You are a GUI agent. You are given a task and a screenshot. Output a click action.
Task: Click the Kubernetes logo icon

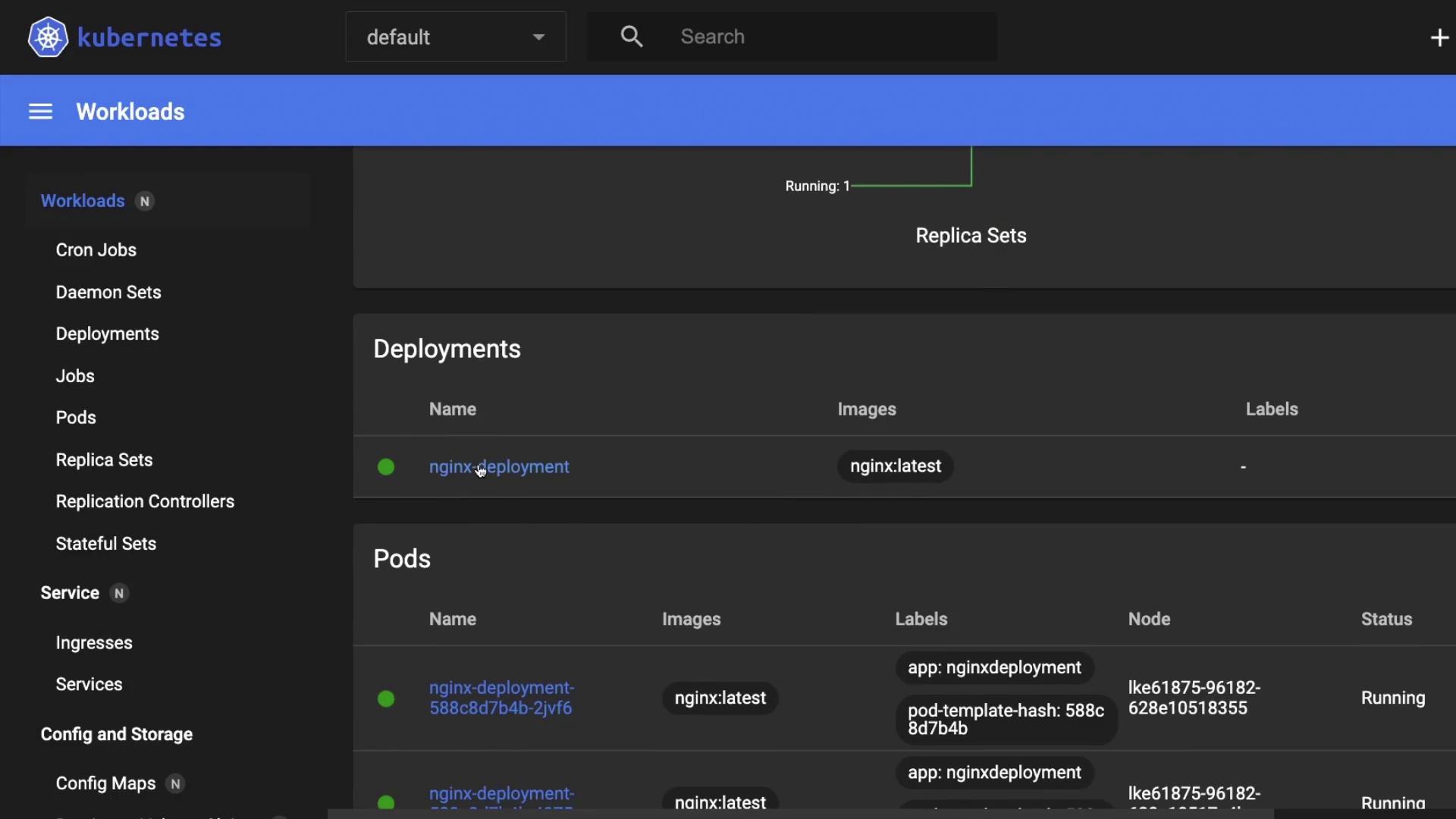point(48,37)
